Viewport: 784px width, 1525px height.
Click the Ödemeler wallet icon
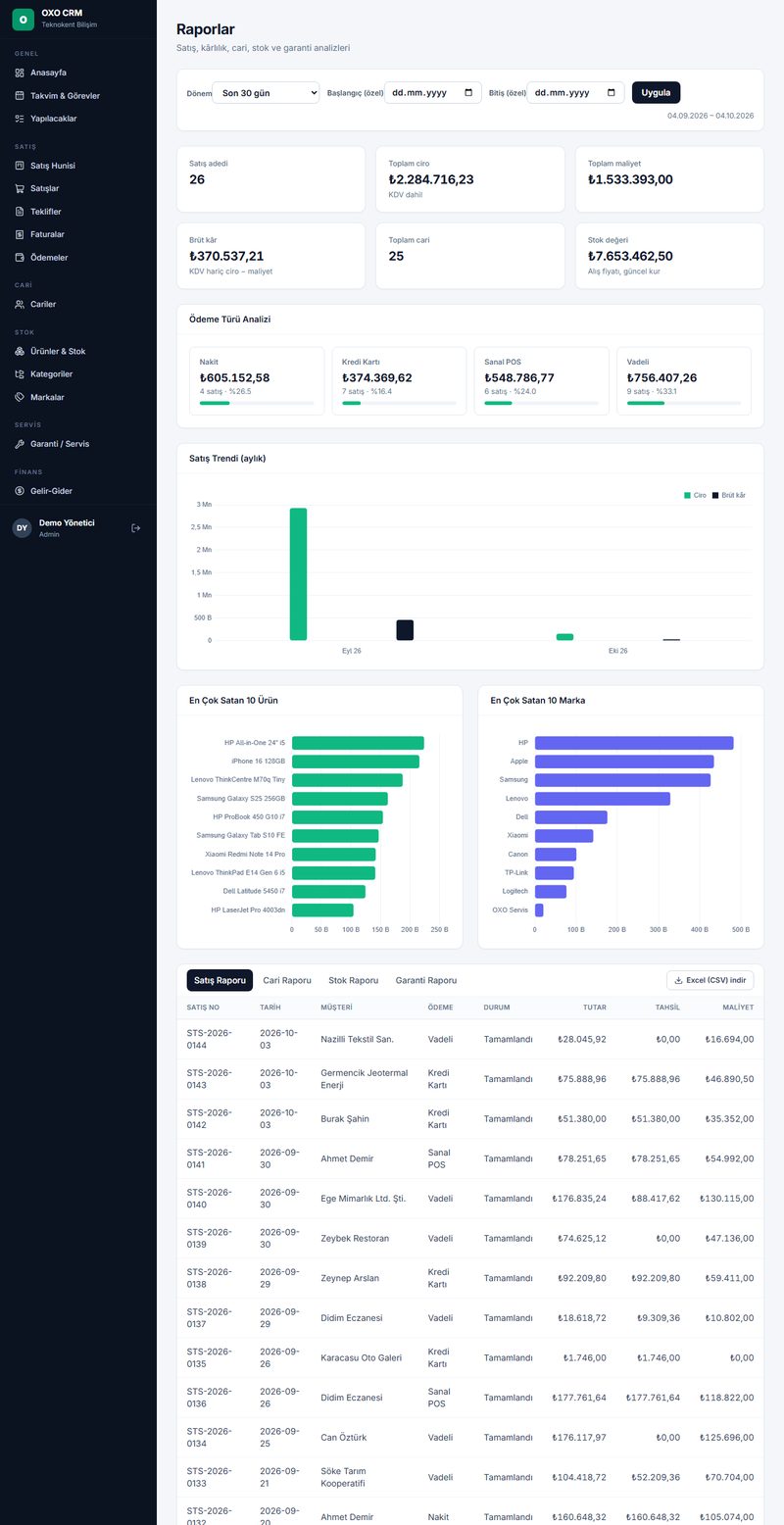tap(20, 258)
